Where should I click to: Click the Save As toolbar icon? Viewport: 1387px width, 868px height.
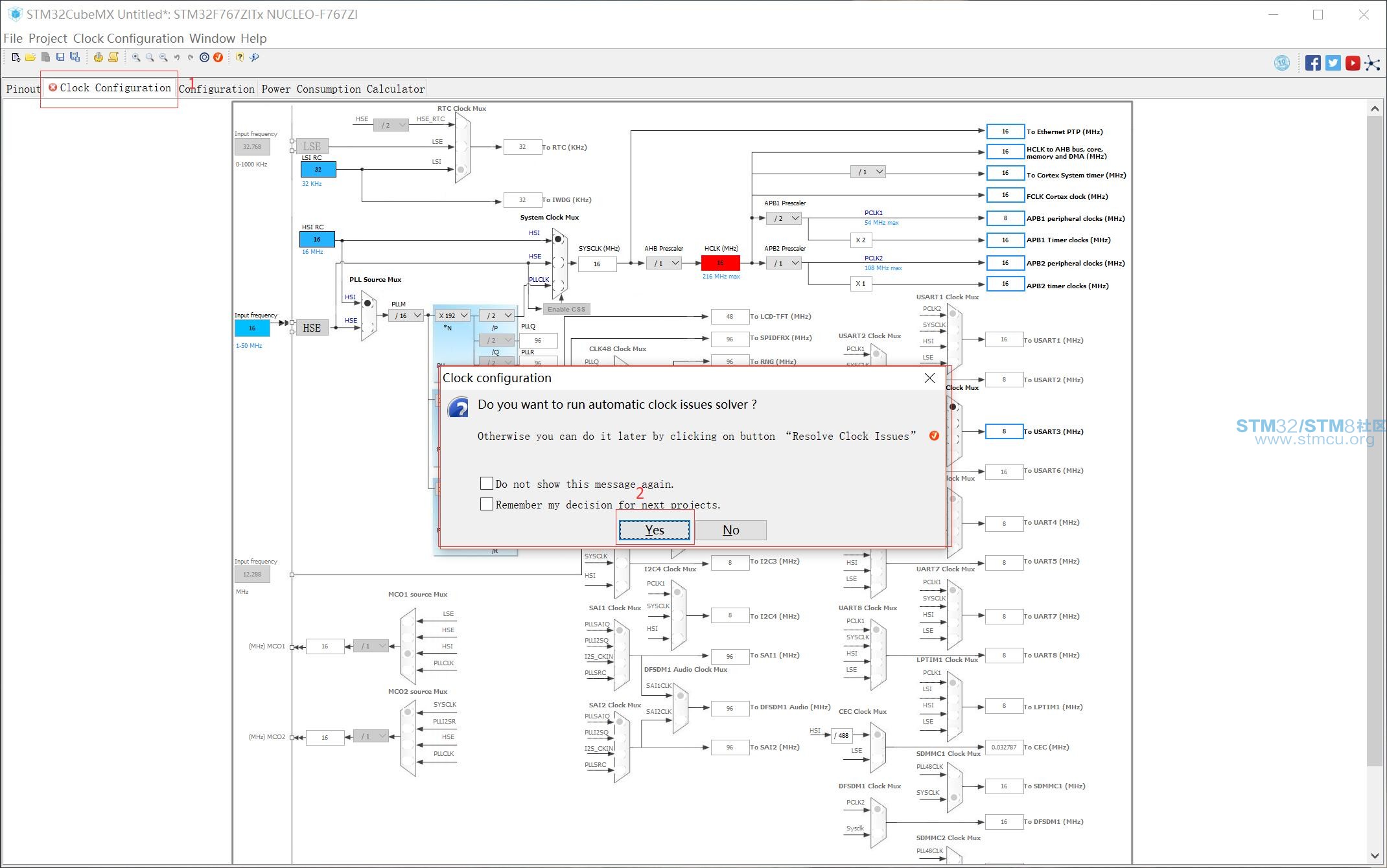(x=75, y=58)
